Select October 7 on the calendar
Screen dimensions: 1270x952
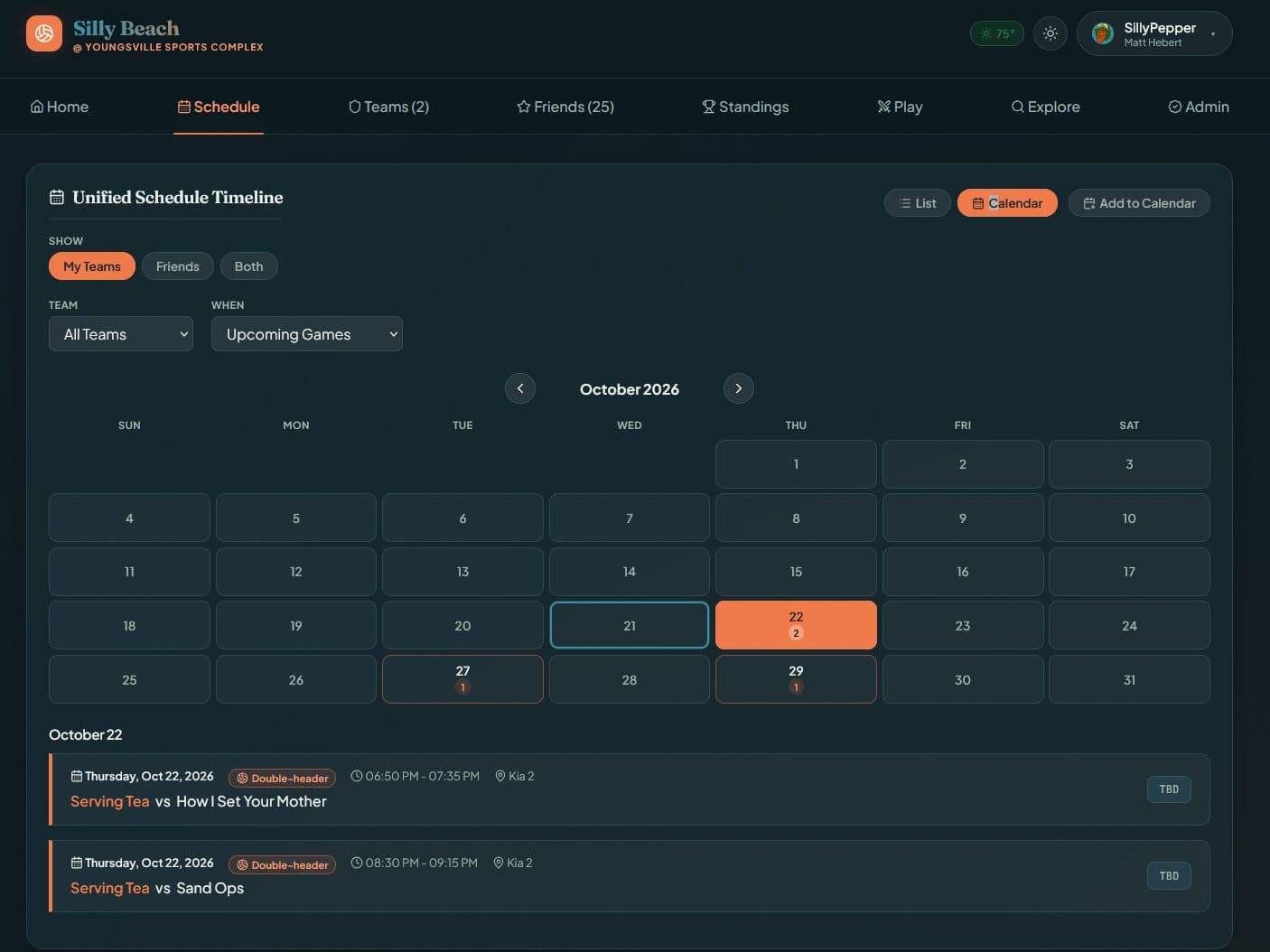(x=630, y=518)
